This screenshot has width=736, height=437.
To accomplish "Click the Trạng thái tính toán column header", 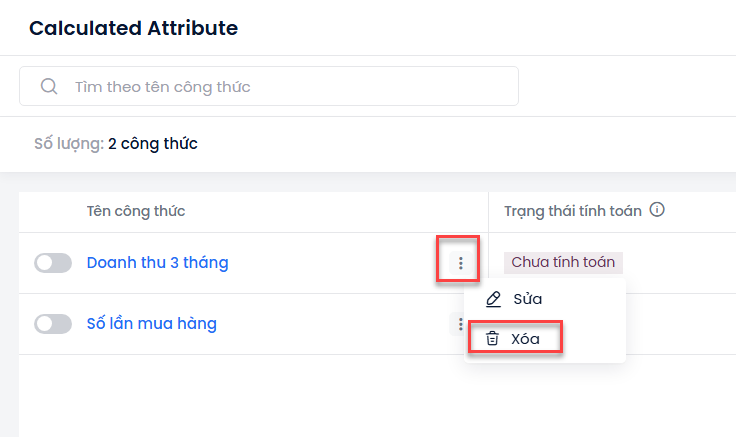I will [573, 211].
